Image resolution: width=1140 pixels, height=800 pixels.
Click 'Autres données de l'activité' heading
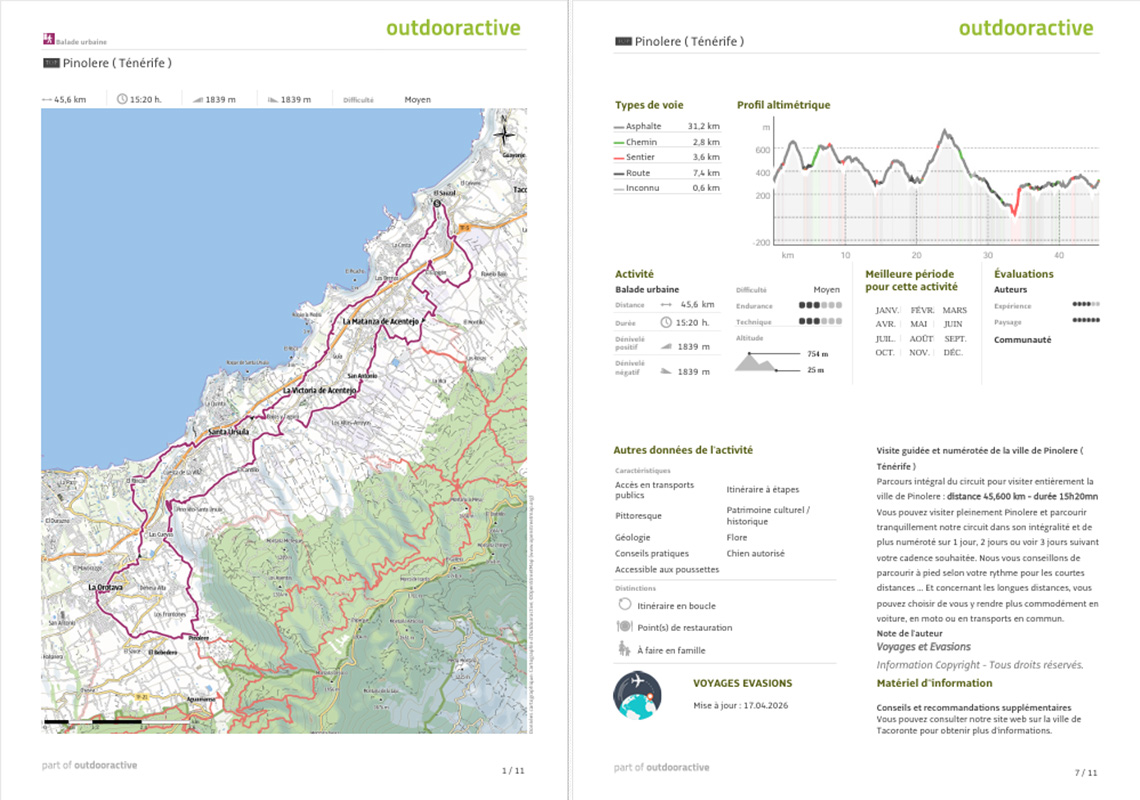tap(683, 450)
